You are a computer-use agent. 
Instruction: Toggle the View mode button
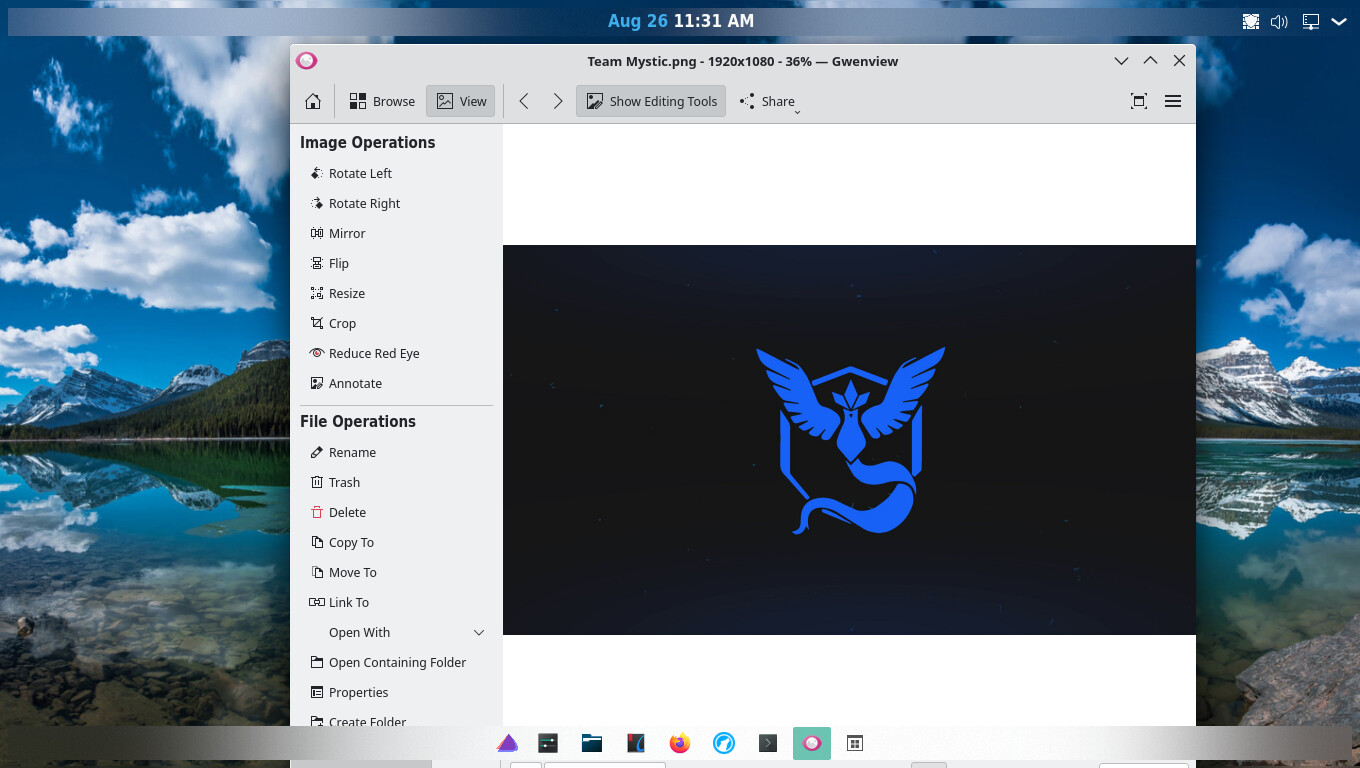click(x=461, y=101)
